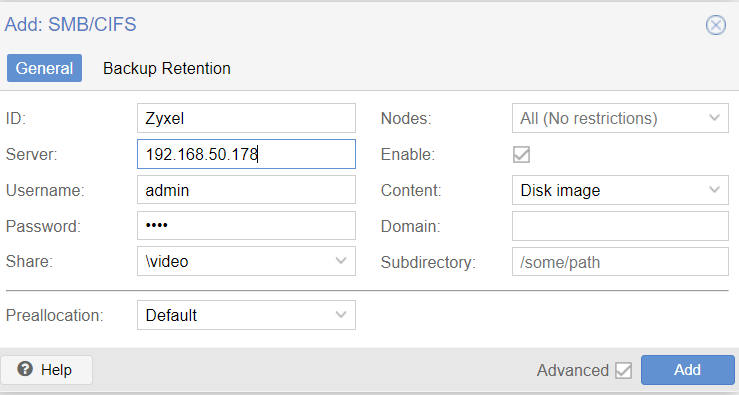Switch to the Backup Retention tab
The height and width of the screenshot is (395, 739).
167,68
